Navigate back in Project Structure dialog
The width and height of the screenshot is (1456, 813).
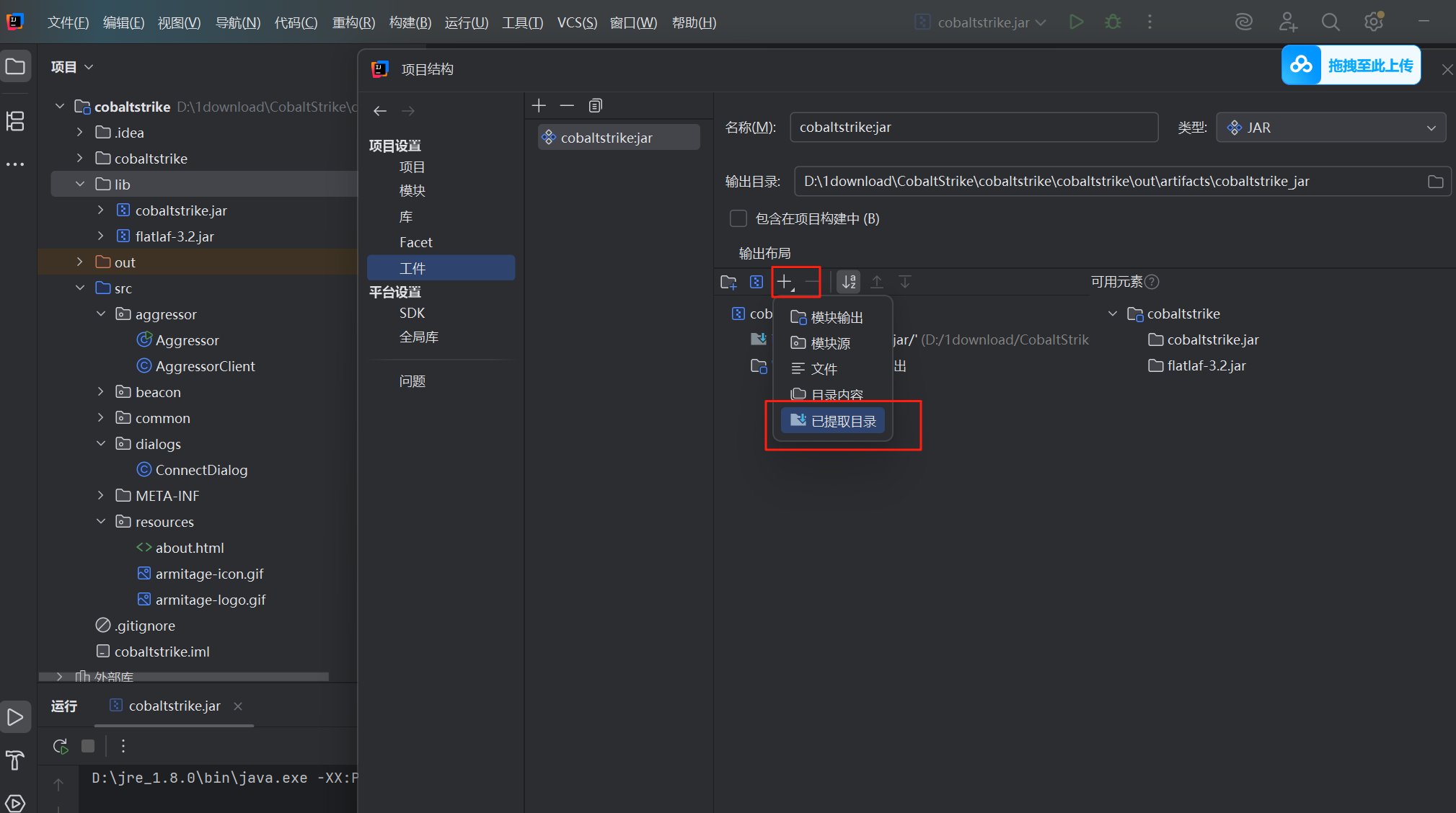tap(380, 111)
